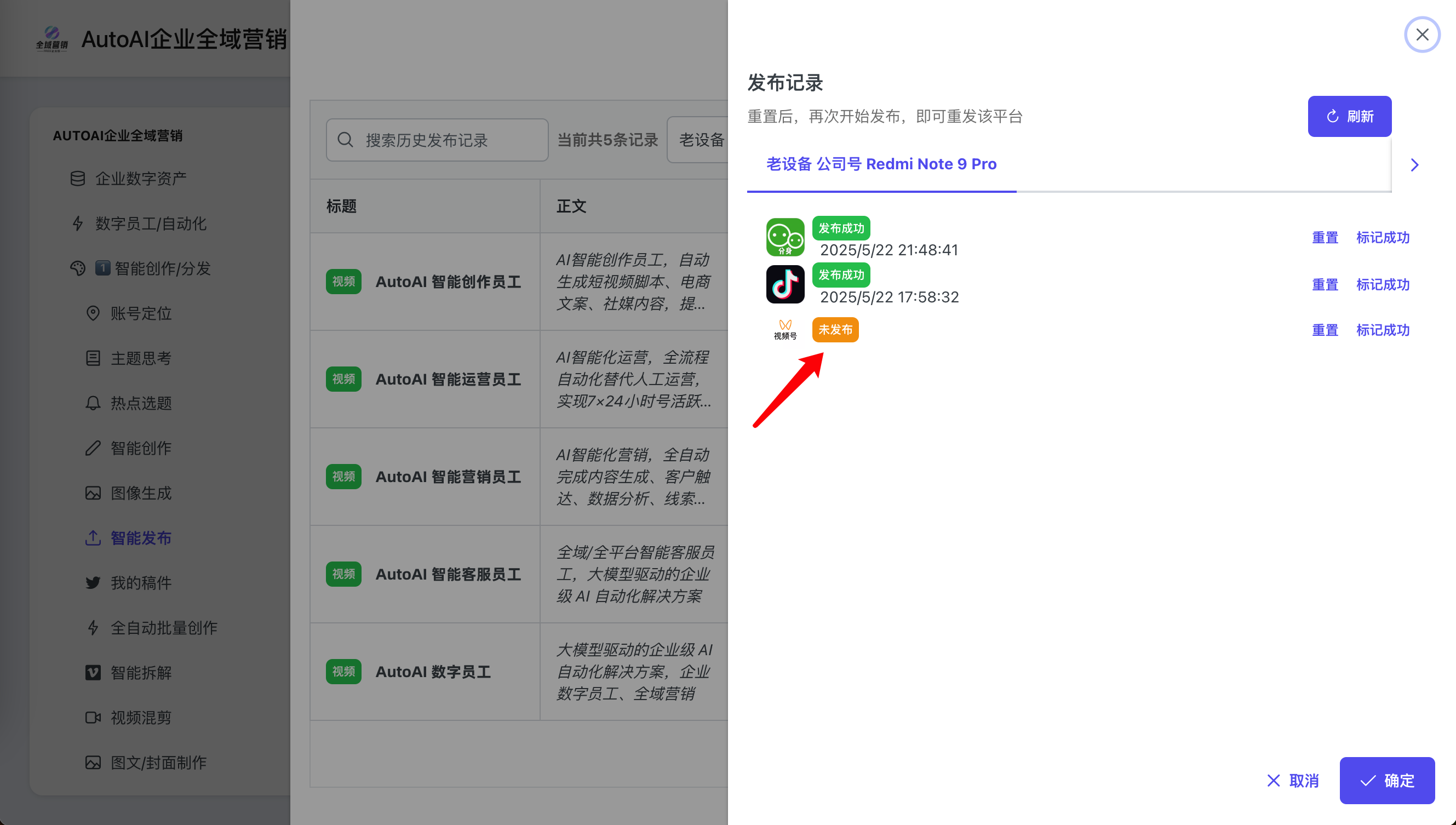The image size is (1456, 825).
Task: Click the location pin icon beside 账号定位
Action: pos(93,313)
